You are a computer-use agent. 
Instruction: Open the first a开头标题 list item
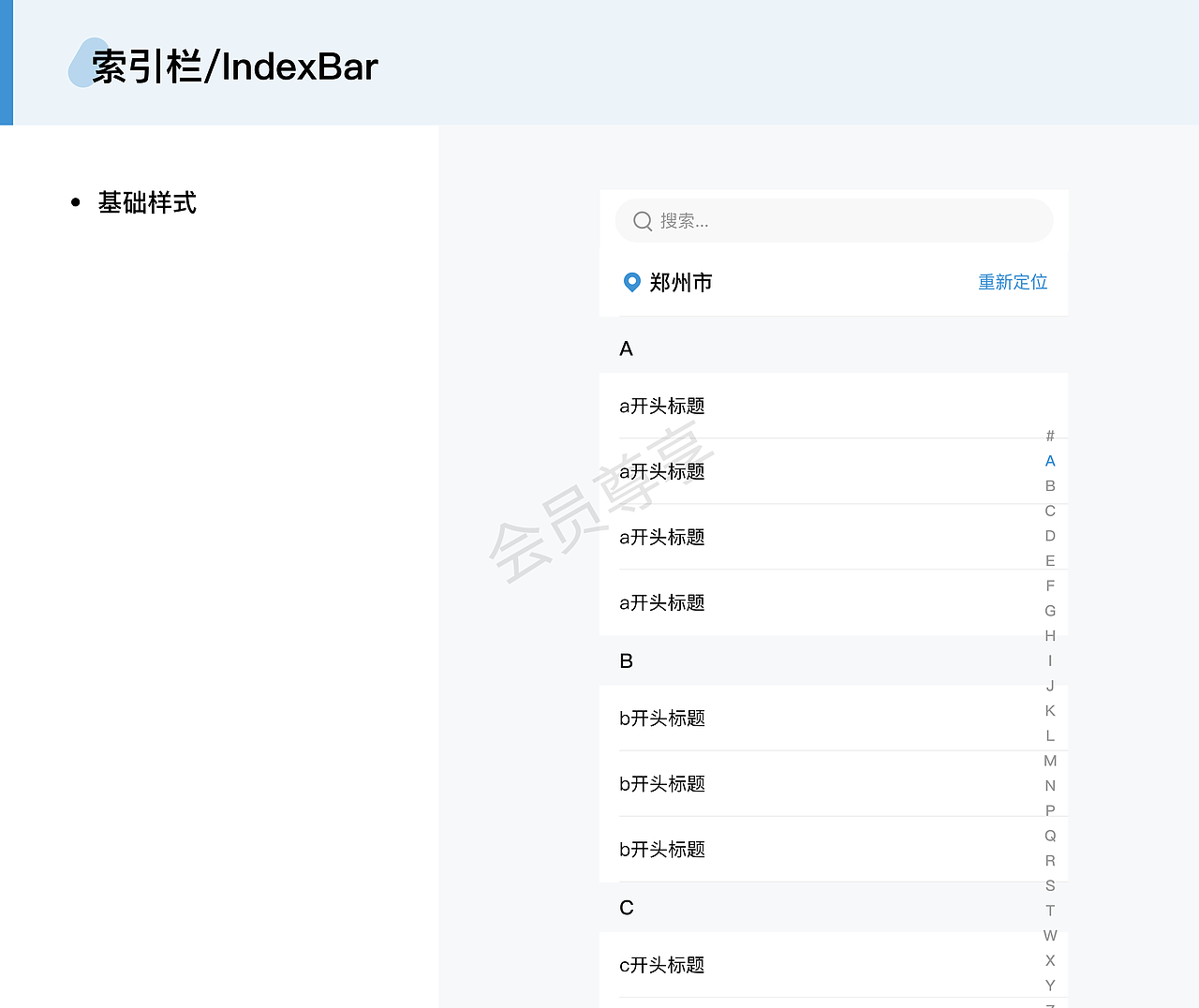point(662,406)
